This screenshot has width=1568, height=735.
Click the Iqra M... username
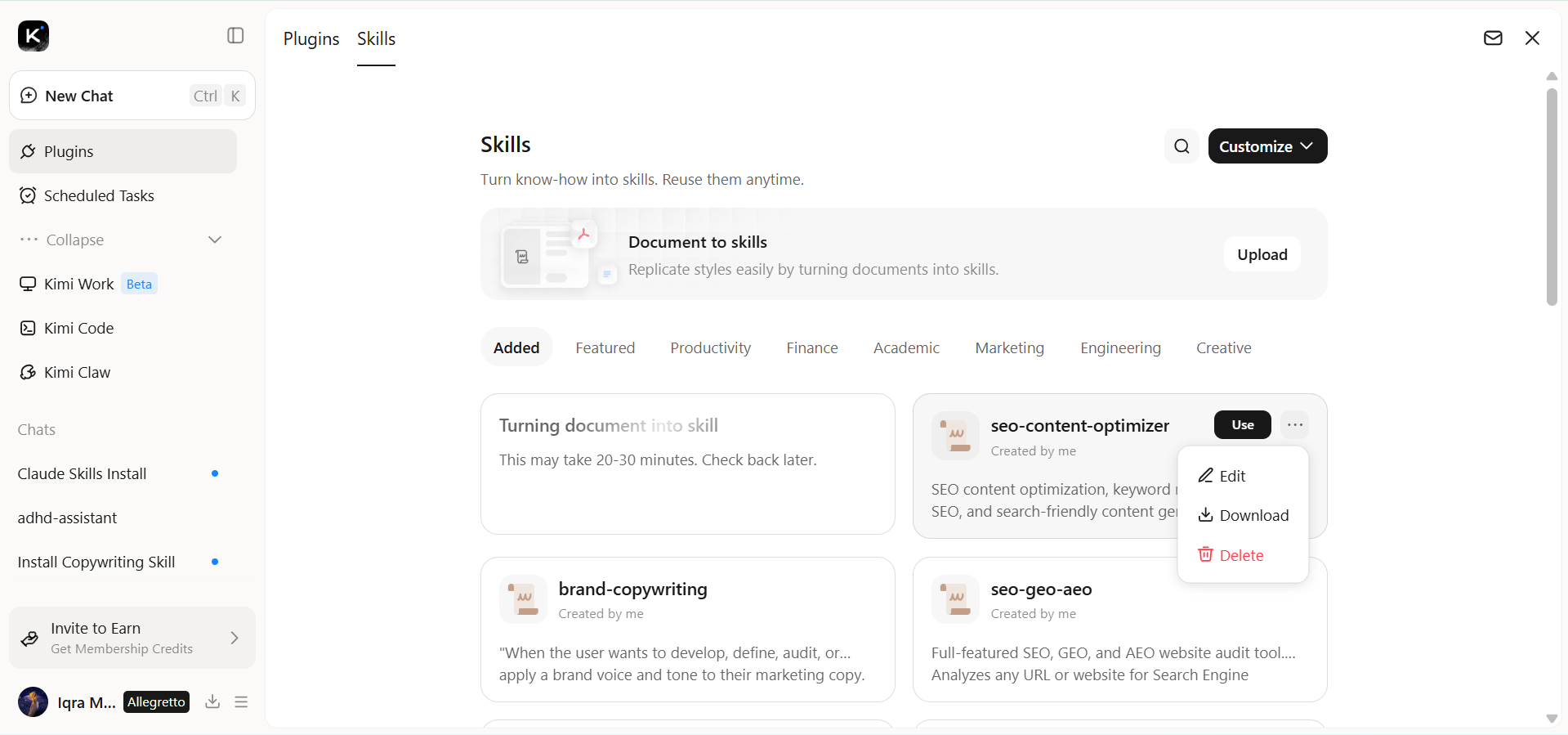(x=87, y=702)
